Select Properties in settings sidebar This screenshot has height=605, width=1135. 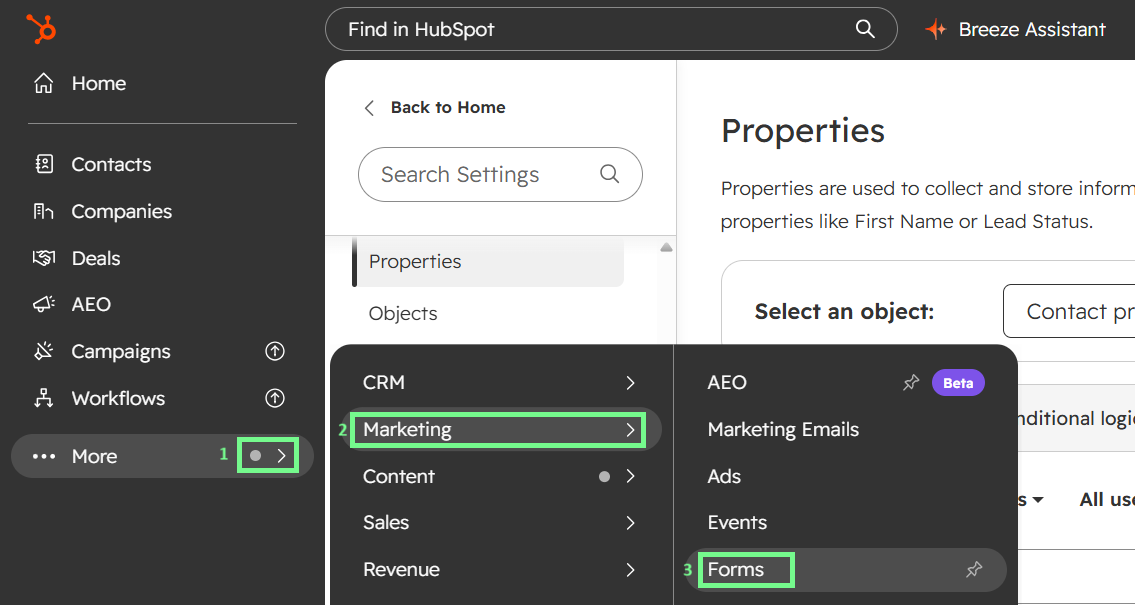[x=488, y=261]
